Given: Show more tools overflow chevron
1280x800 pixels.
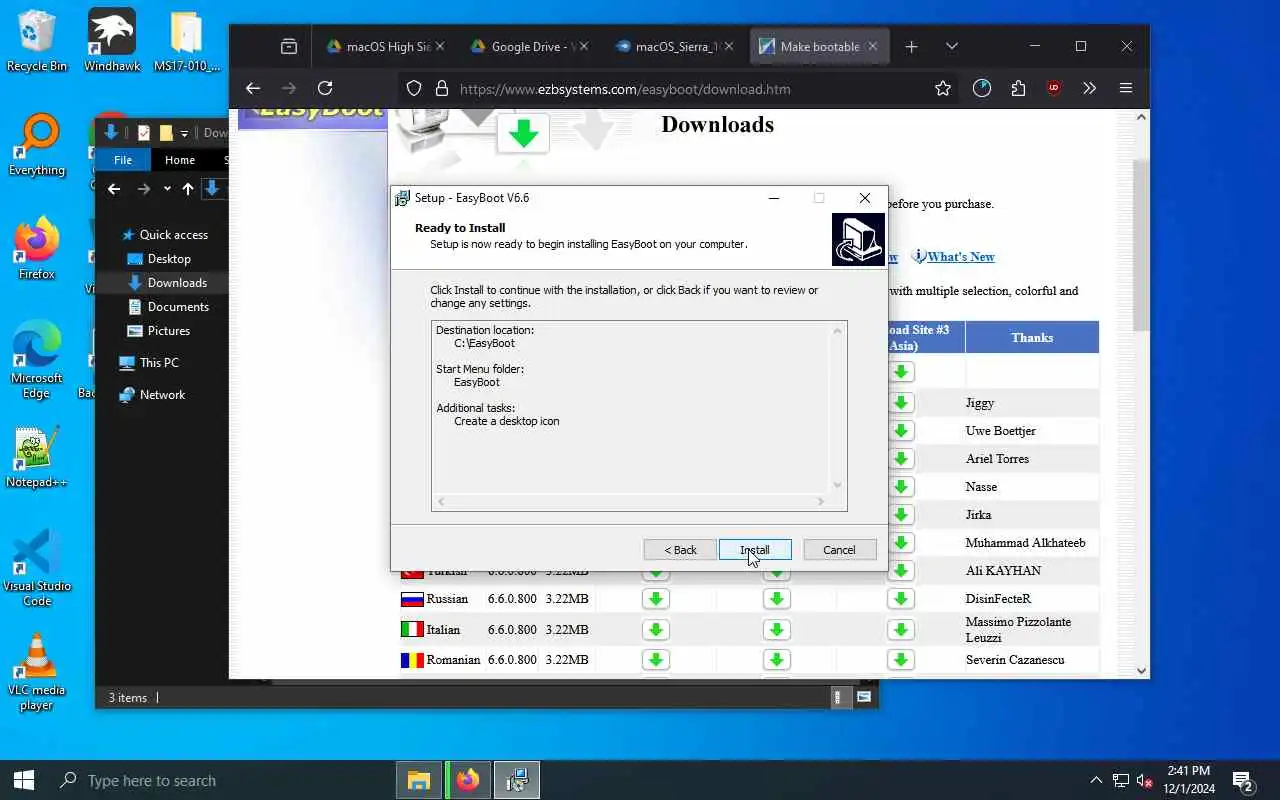Looking at the screenshot, I should (1089, 88).
